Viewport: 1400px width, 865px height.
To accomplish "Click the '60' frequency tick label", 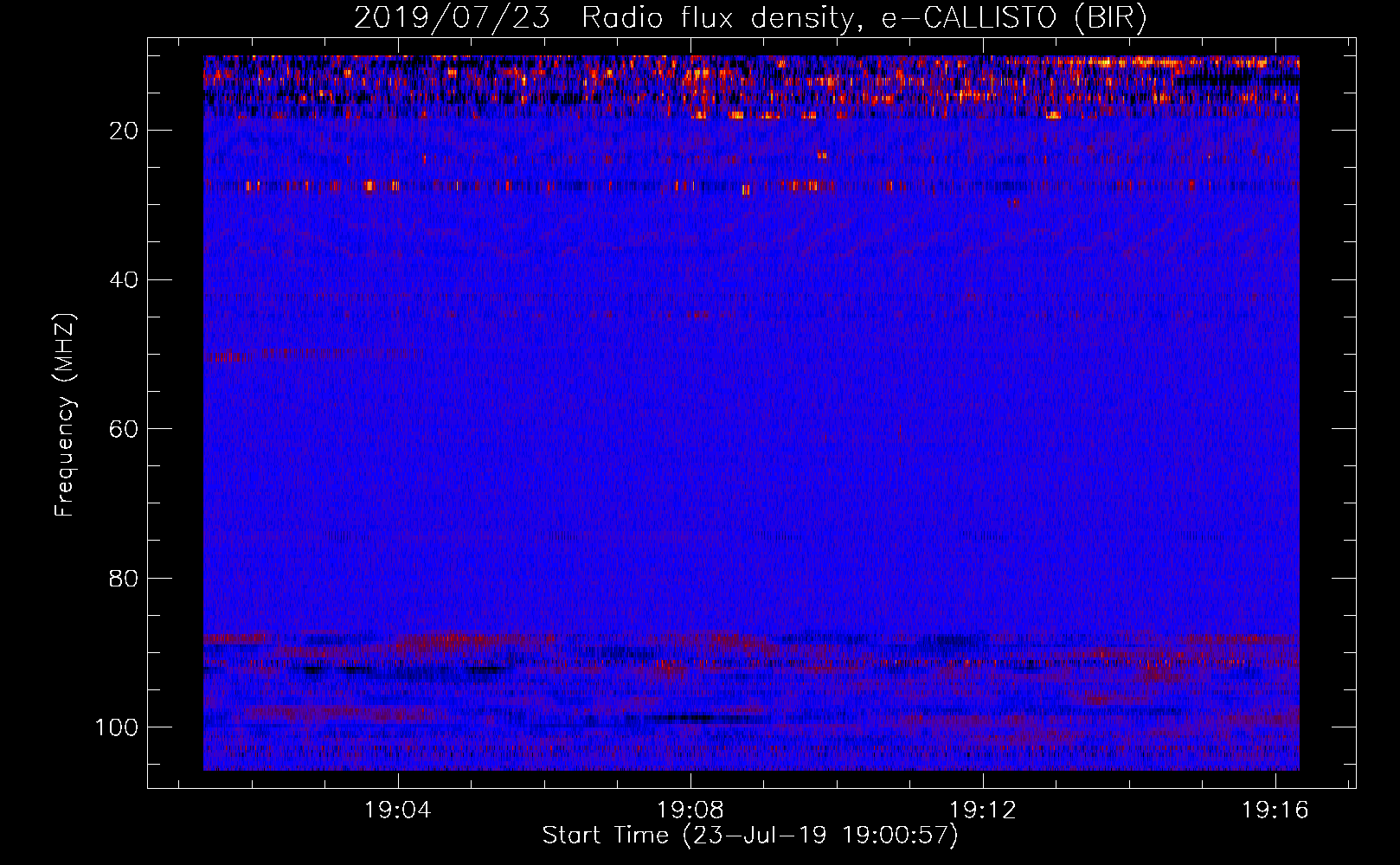I will [x=124, y=429].
